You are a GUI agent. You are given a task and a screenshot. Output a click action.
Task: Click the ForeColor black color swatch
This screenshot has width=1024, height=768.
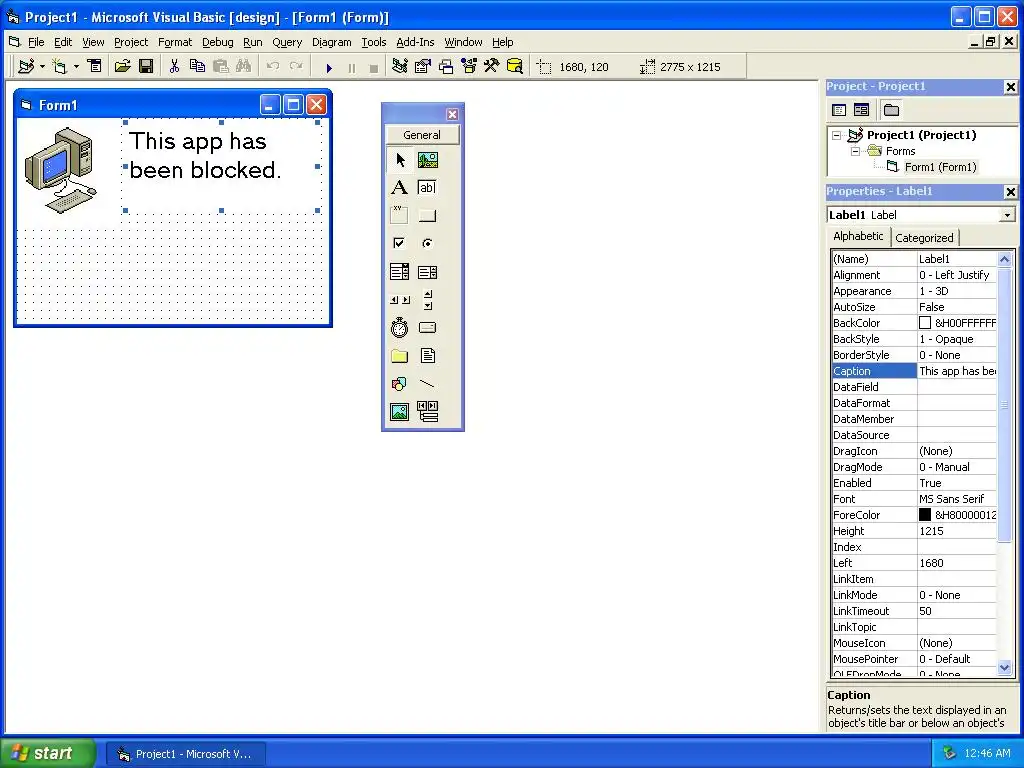[925, 515]
